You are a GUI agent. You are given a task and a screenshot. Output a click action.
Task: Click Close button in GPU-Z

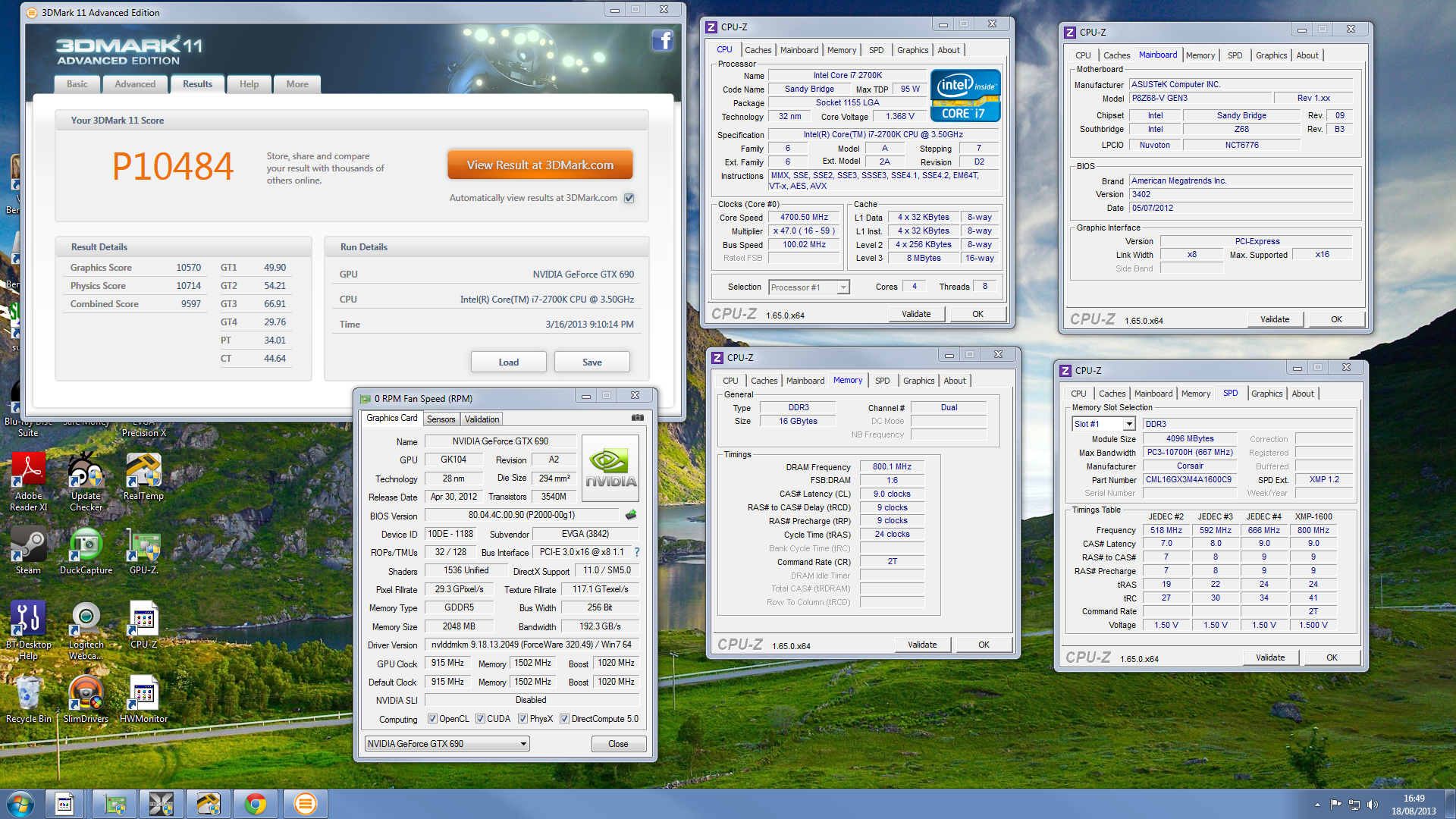pyautogui.click(x=618, y=744)
